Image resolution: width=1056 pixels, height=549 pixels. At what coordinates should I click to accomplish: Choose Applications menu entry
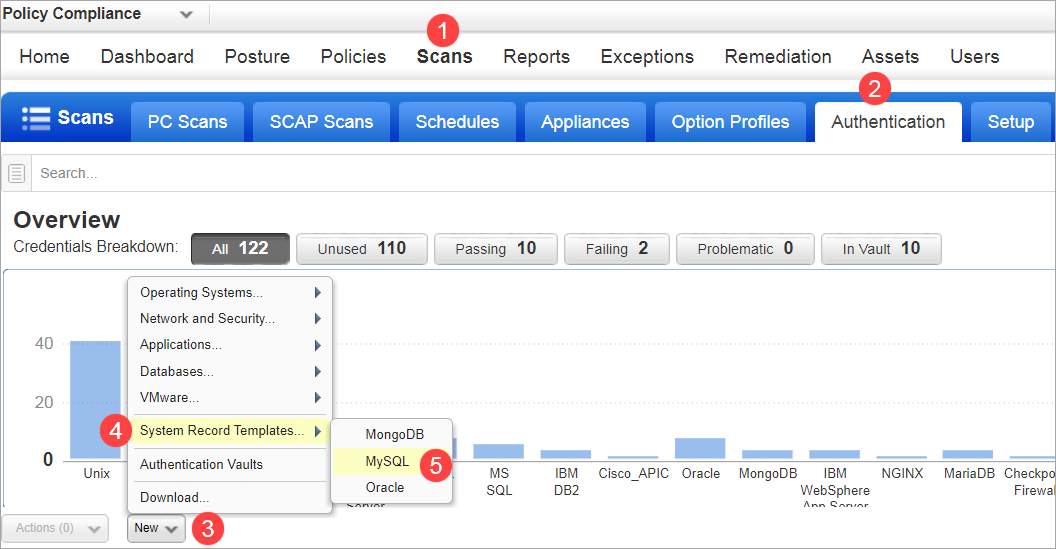(230, 345)
